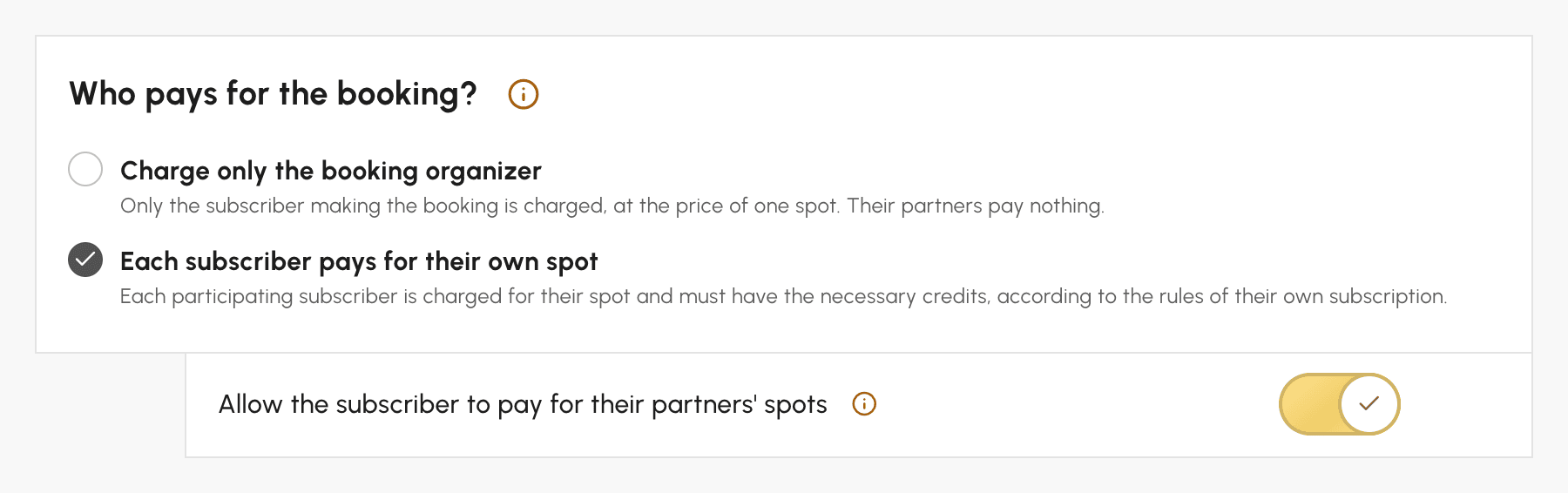Click the words "partners' spots" in the toggle row
The width and height of the screenshot is (1568, 493).
click(740, 404)
